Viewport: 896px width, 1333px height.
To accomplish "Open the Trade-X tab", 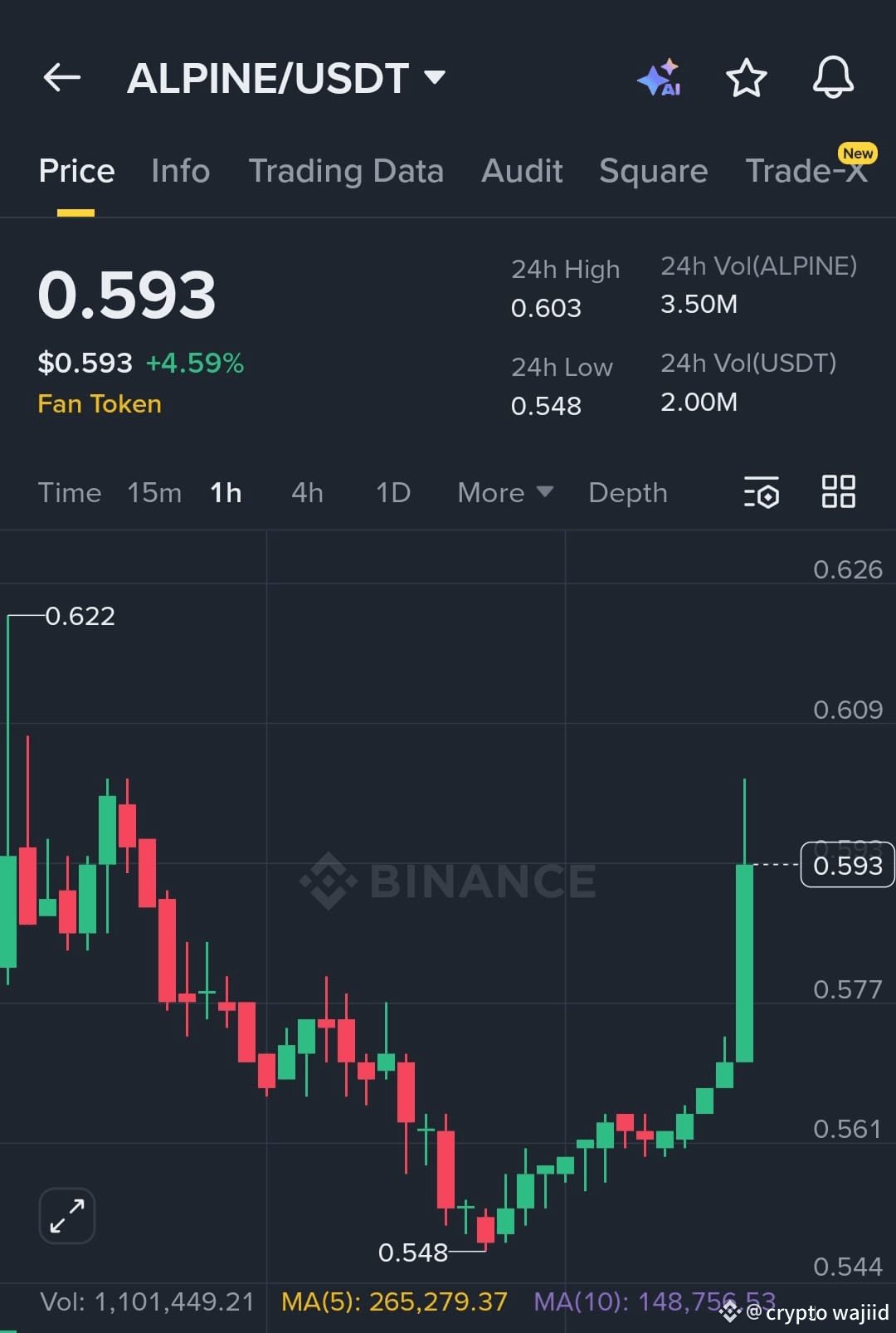I will coord(807,171).
